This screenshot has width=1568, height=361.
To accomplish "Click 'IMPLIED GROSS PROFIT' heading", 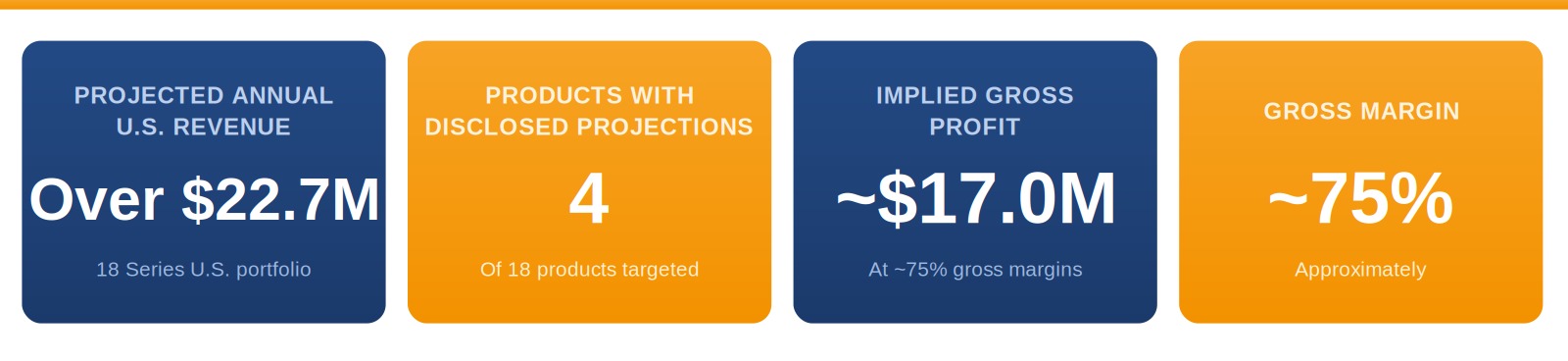I will click(975, 111).
